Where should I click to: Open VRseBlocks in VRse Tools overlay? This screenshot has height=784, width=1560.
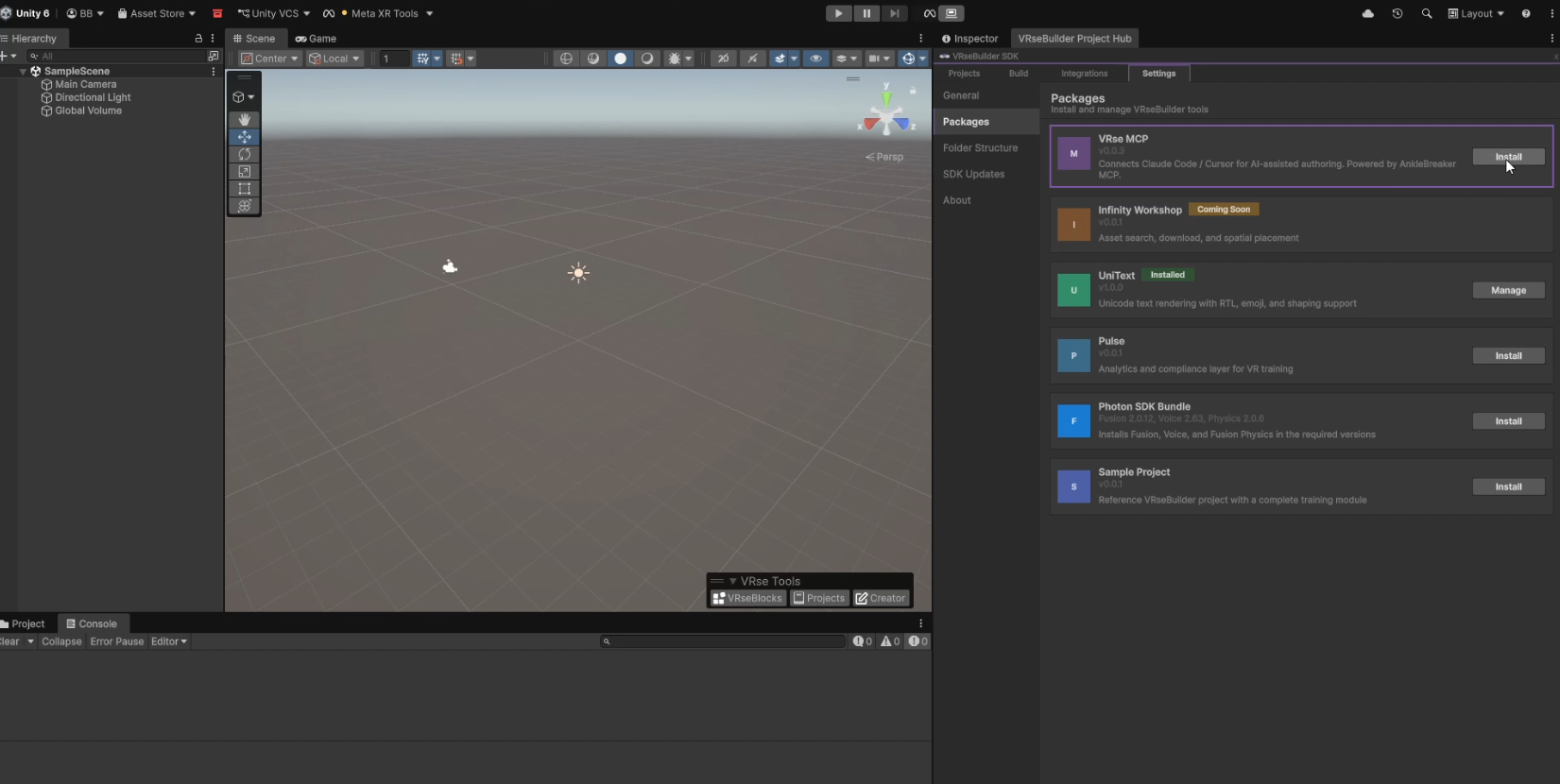tap(748, 598)
